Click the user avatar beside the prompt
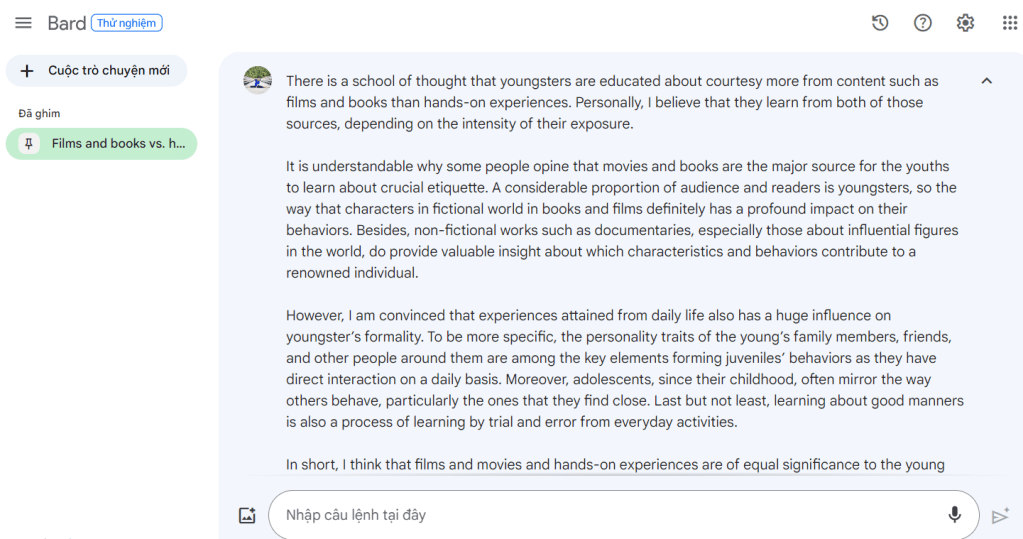The image size is (1023, 539). (x=258, y=80)
